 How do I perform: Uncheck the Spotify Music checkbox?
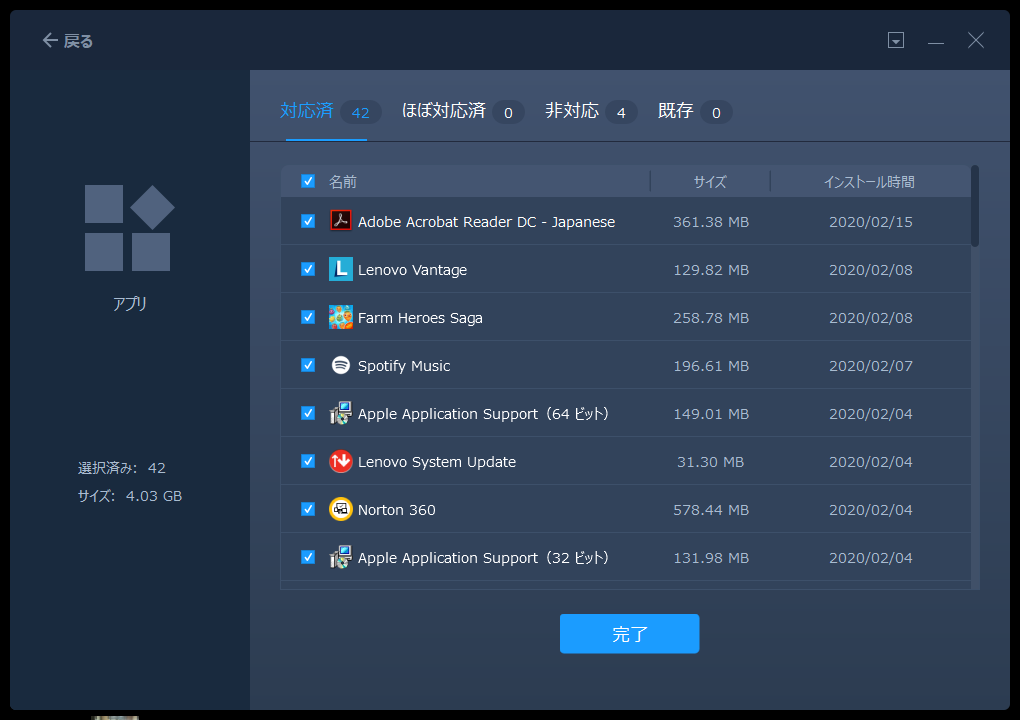pyautogui.click(x=308, y=366)
